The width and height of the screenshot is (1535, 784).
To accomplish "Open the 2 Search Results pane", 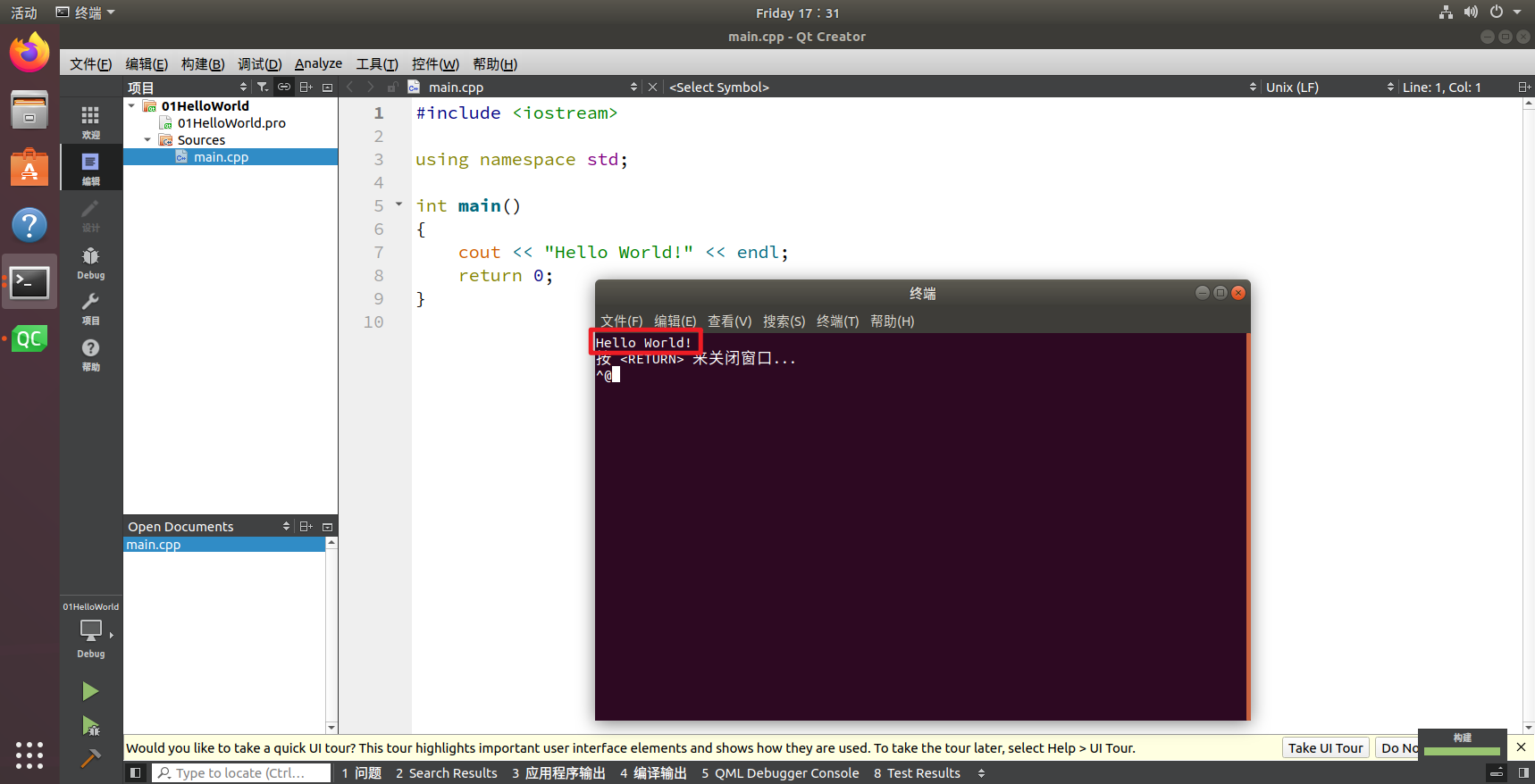I will 446,773.
